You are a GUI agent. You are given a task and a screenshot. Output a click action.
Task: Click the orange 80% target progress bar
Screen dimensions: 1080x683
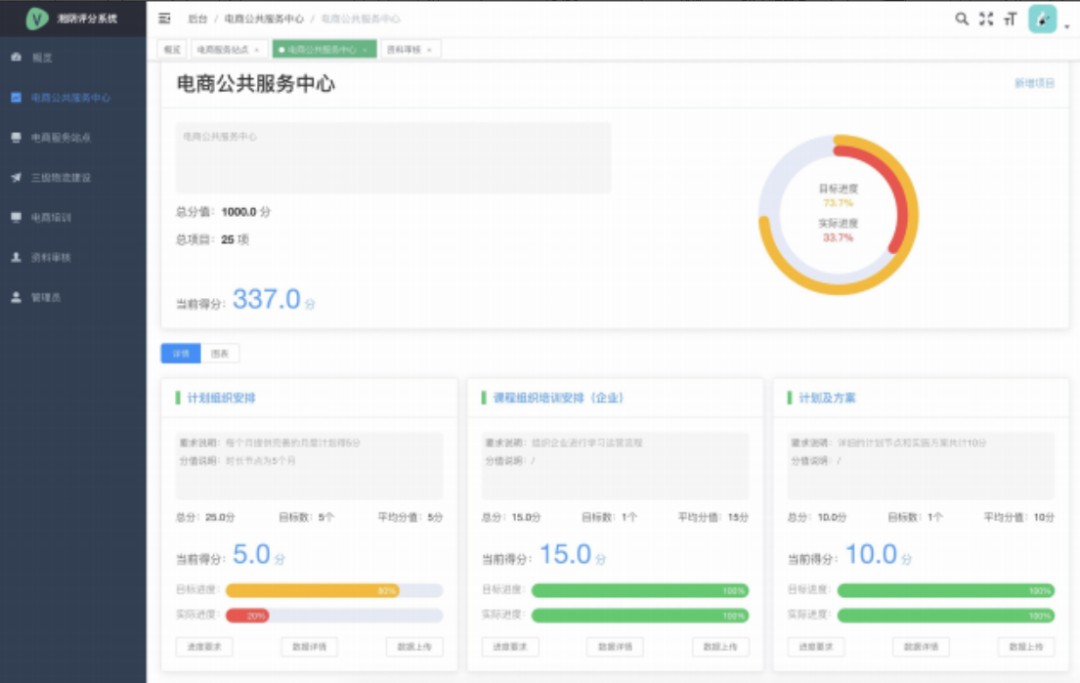[x=312, y=591]
